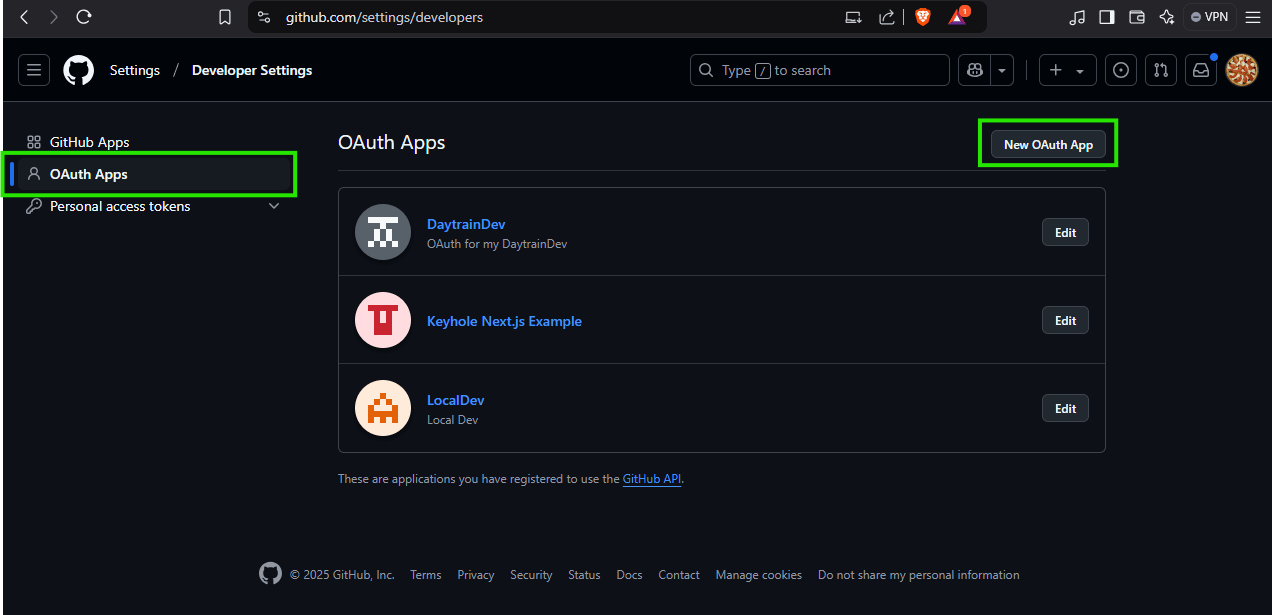Open the Keyhole Next.js Example link

(504, 321)
